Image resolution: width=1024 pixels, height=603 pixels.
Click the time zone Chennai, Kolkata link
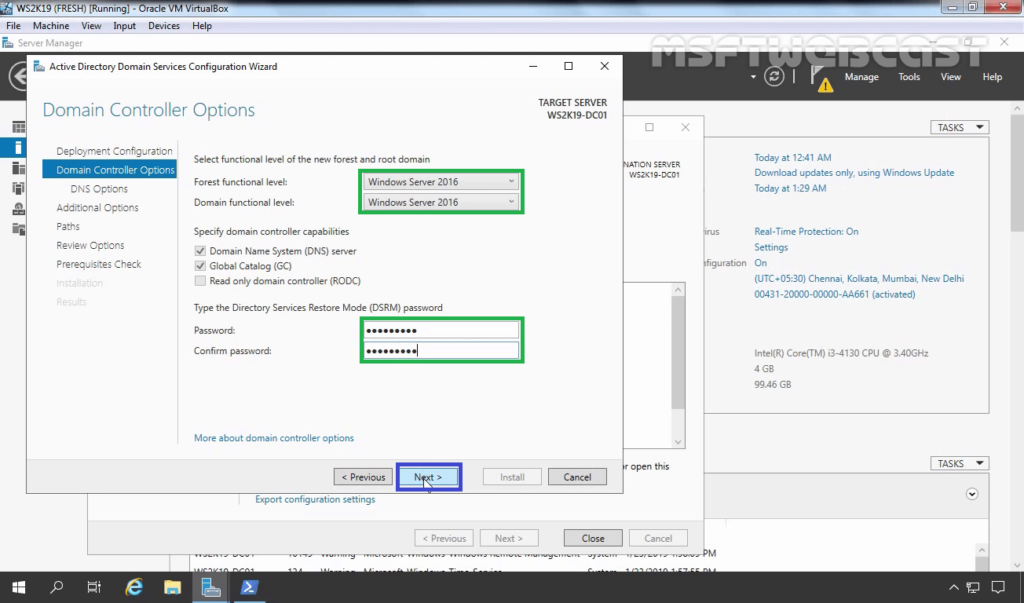859,278
